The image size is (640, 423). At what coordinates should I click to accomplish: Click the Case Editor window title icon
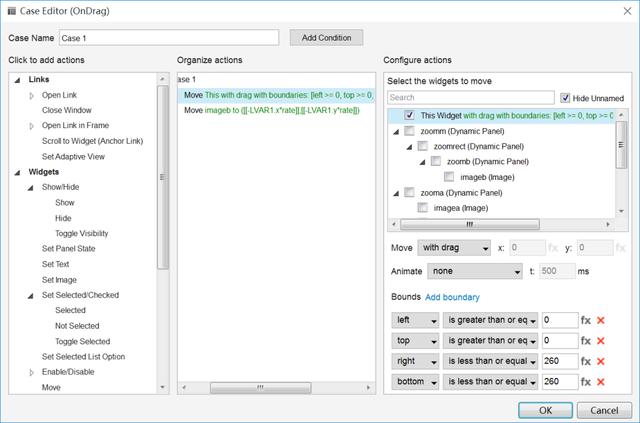coord(12,11)
